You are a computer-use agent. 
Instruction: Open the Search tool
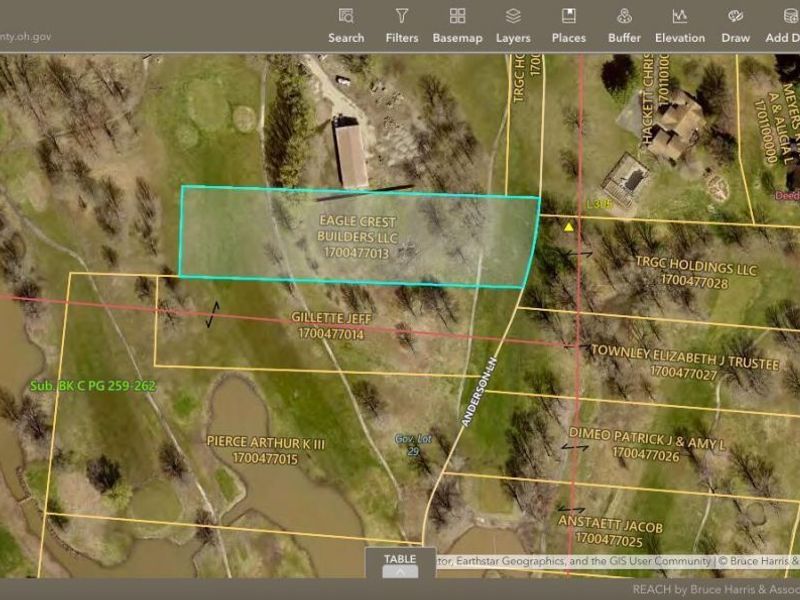[x=346, y=26]
